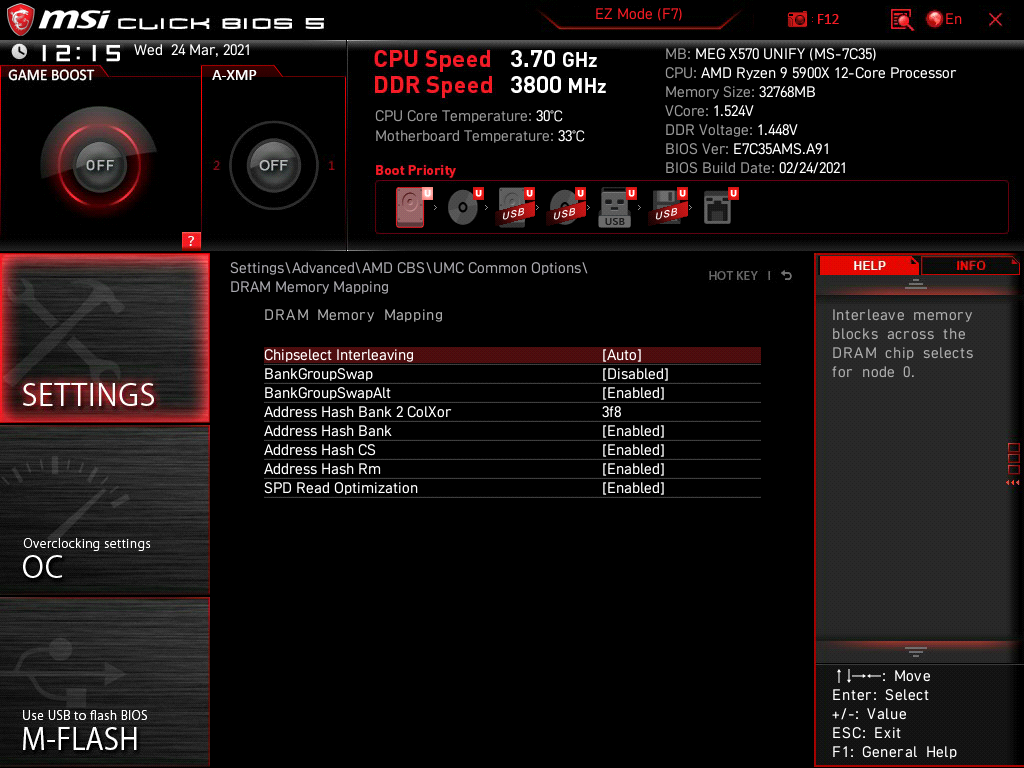Screen dimensions: 1024x768
Task: Click the time display 12:15
Action: [x=81, y=52]
